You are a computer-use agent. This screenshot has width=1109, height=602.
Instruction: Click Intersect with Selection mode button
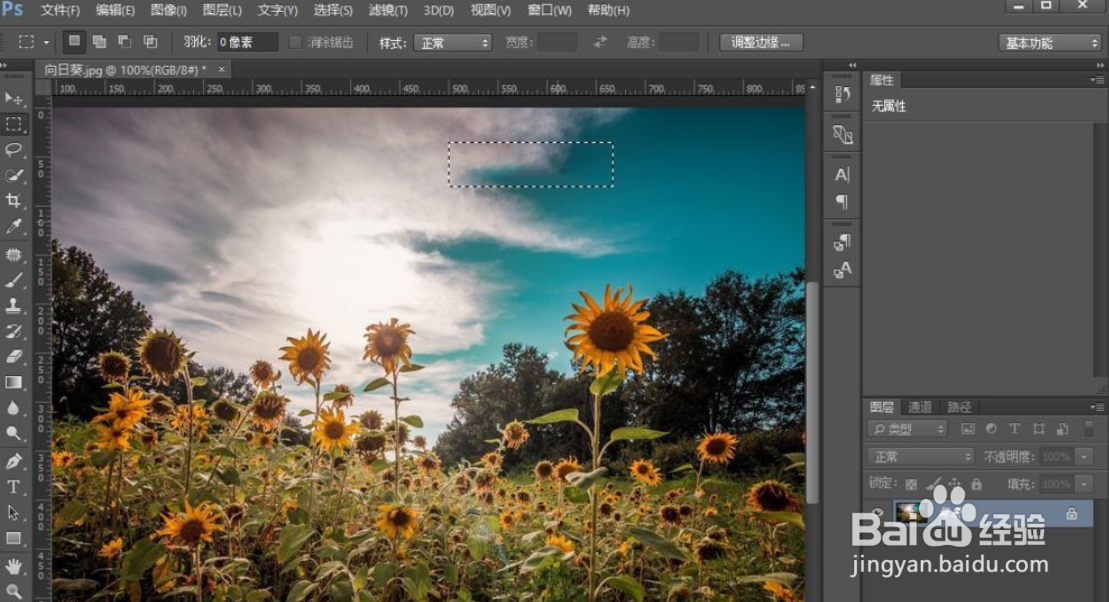(x=151, y=42)
